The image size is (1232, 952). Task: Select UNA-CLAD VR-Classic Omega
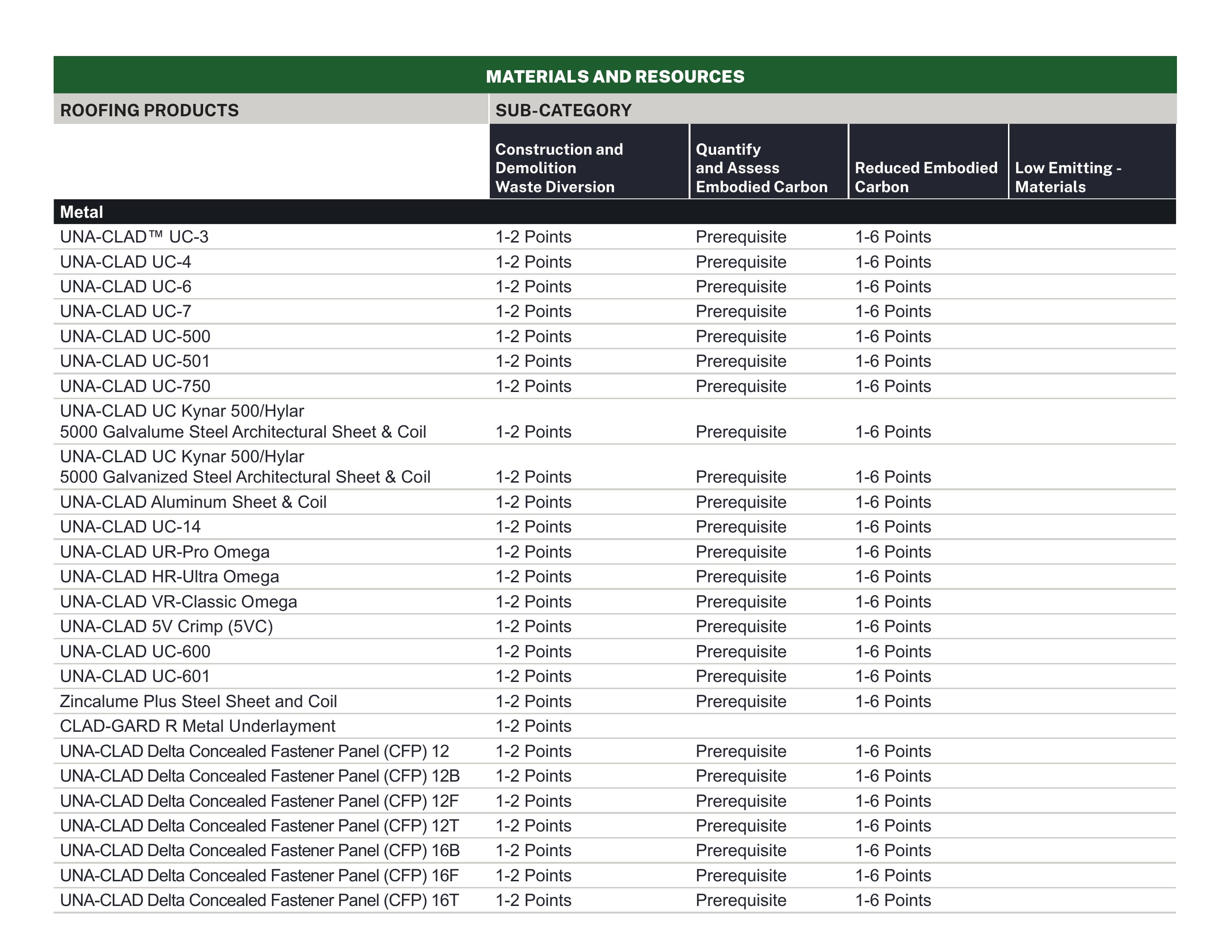click(x=178, y=602)
